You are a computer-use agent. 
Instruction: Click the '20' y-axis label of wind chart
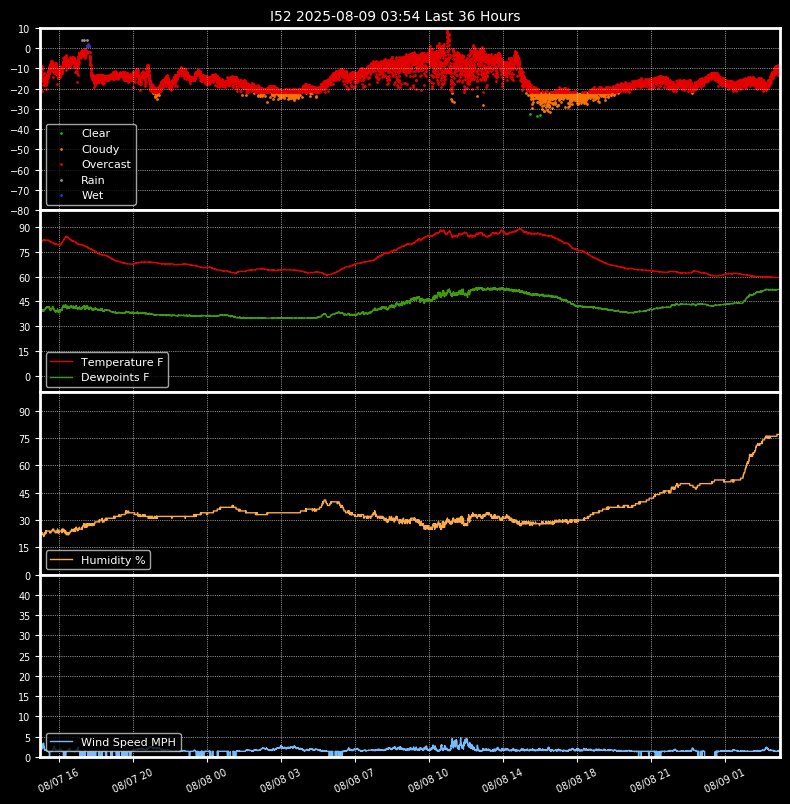click(25, 677)
